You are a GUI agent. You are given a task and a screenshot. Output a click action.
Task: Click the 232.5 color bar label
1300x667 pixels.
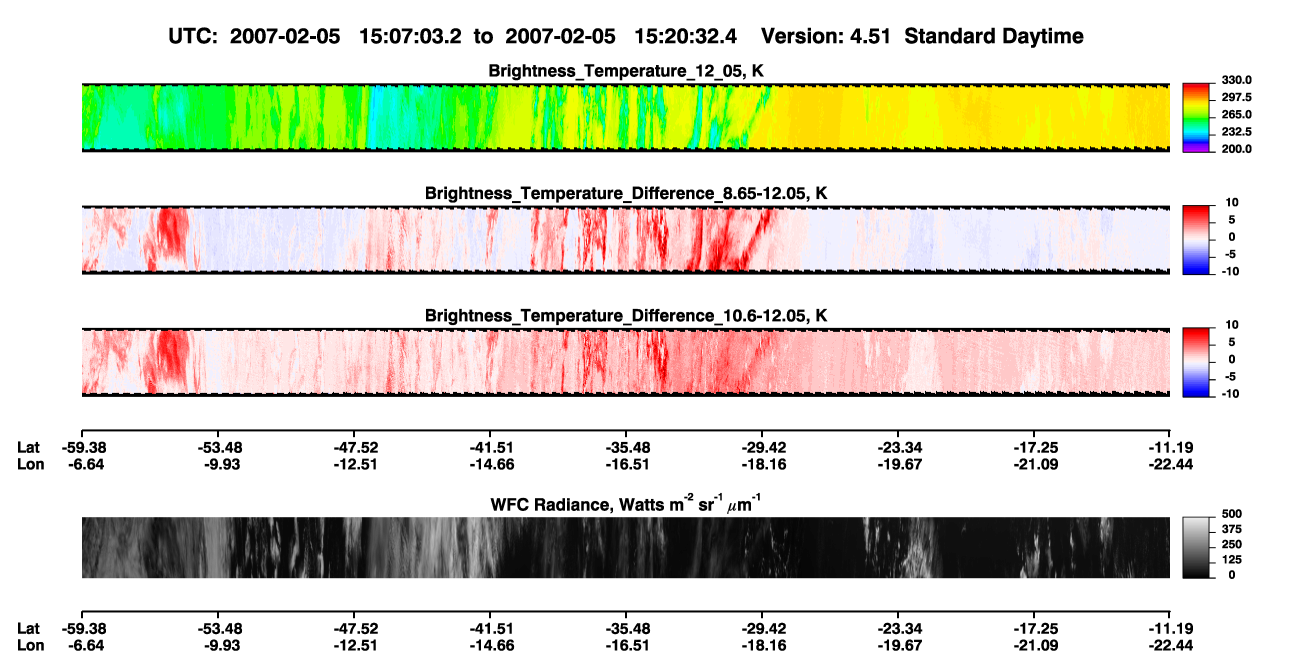click(1236, 131)
